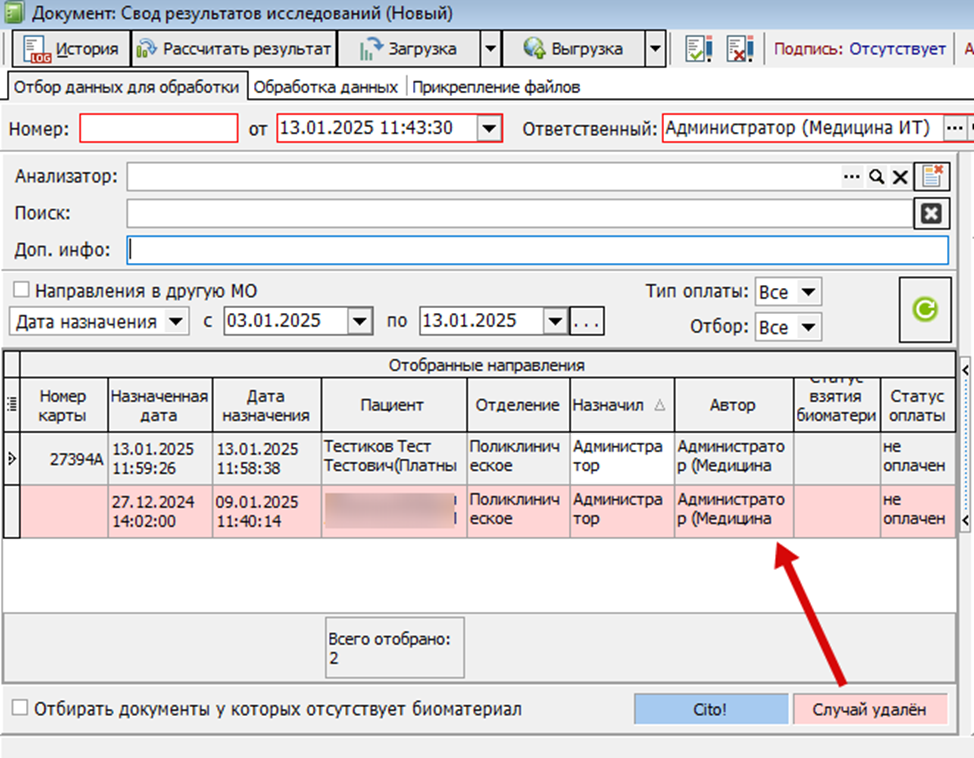This screenshot has height=758, width=974.
Task: Clear the Поиск field with the X button
Action: [x=930, y=213]
